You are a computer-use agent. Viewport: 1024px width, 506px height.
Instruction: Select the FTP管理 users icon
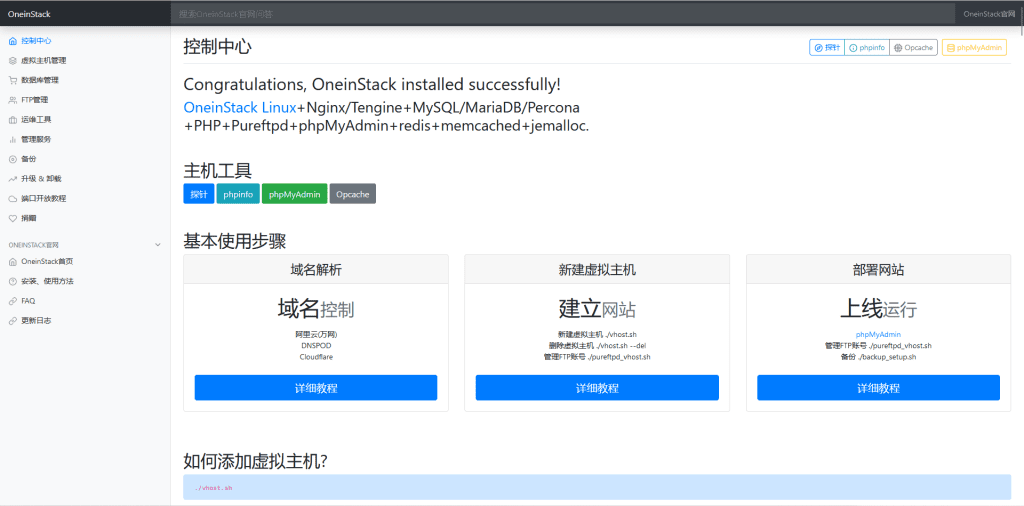(x=12, y=100)
